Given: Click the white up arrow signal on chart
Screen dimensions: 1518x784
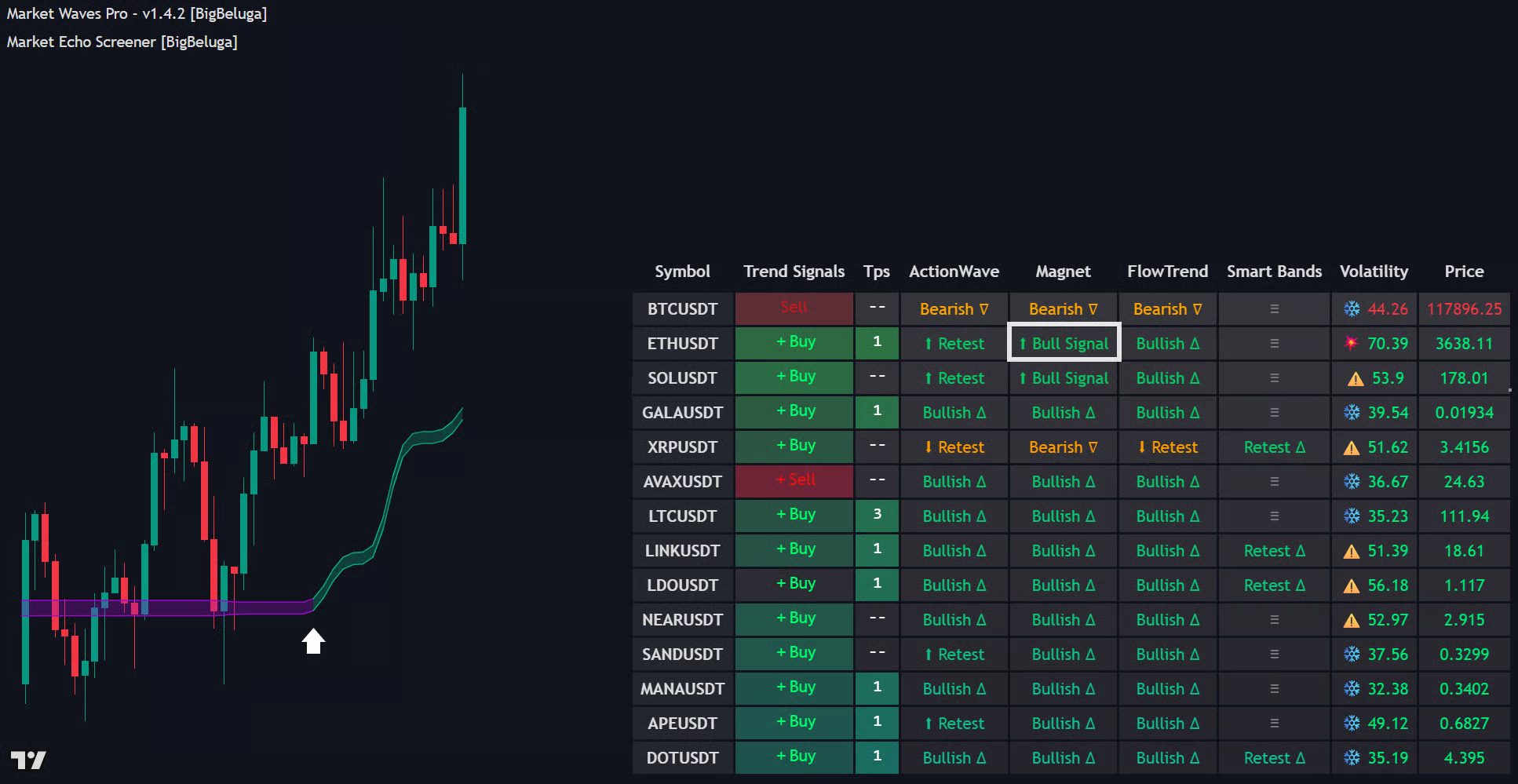Looking at the screenshot, I should (313, 641).
